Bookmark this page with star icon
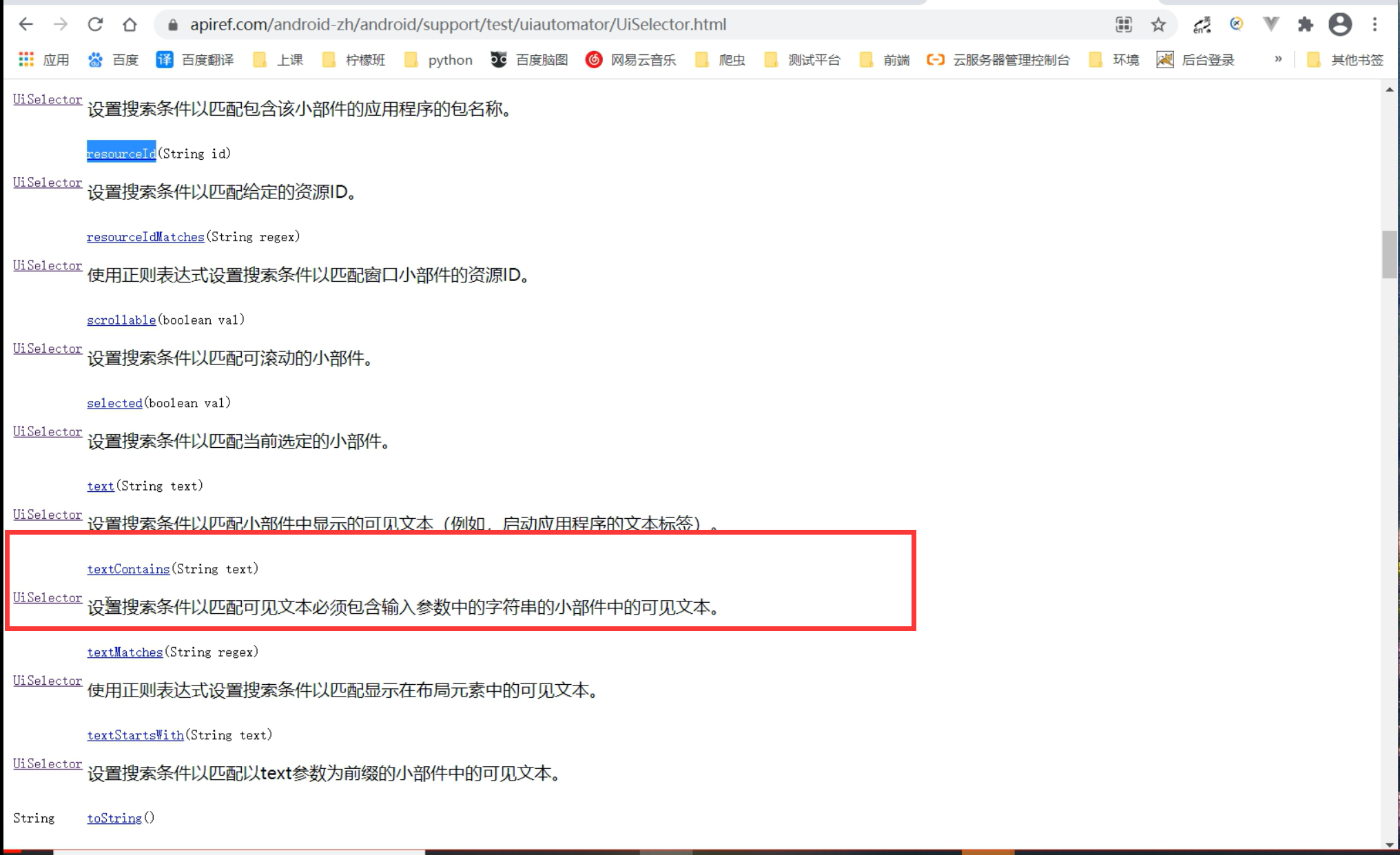This screenshot has height=855, width=1400. pos(1158,25)
